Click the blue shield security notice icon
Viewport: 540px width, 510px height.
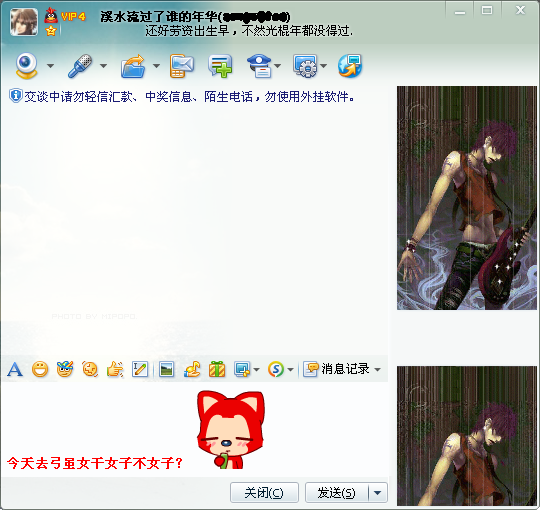pyautogui.click(x=15, y=96)
